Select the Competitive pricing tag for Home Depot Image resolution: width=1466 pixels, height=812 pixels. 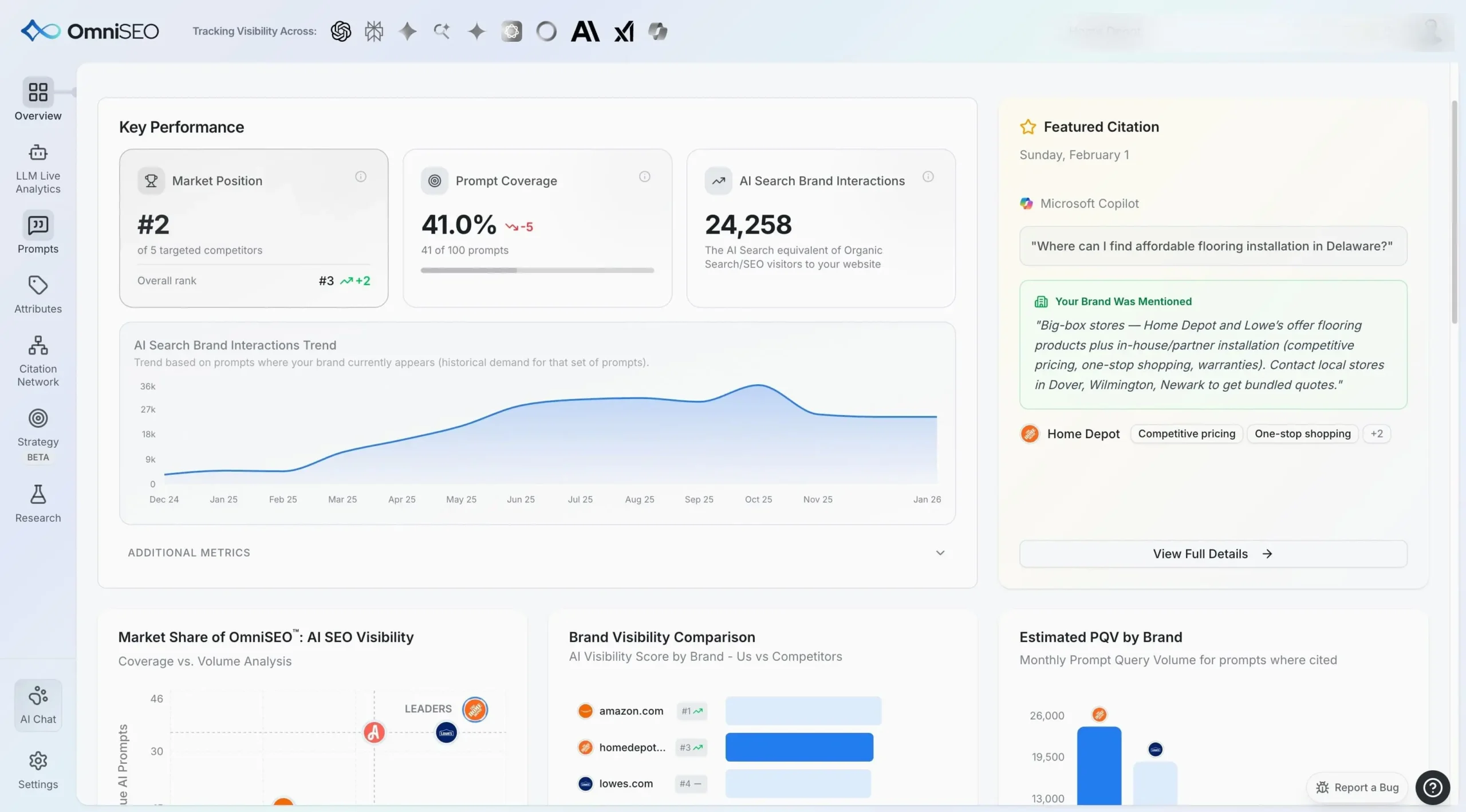pos(1186,433)
